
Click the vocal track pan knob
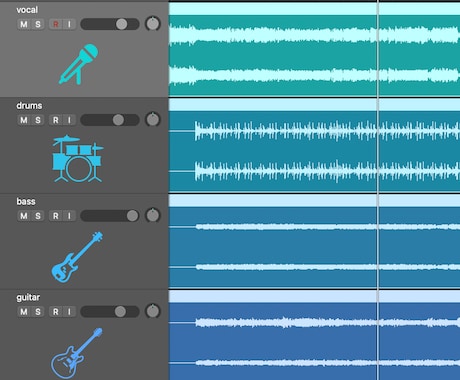(153, 24)
